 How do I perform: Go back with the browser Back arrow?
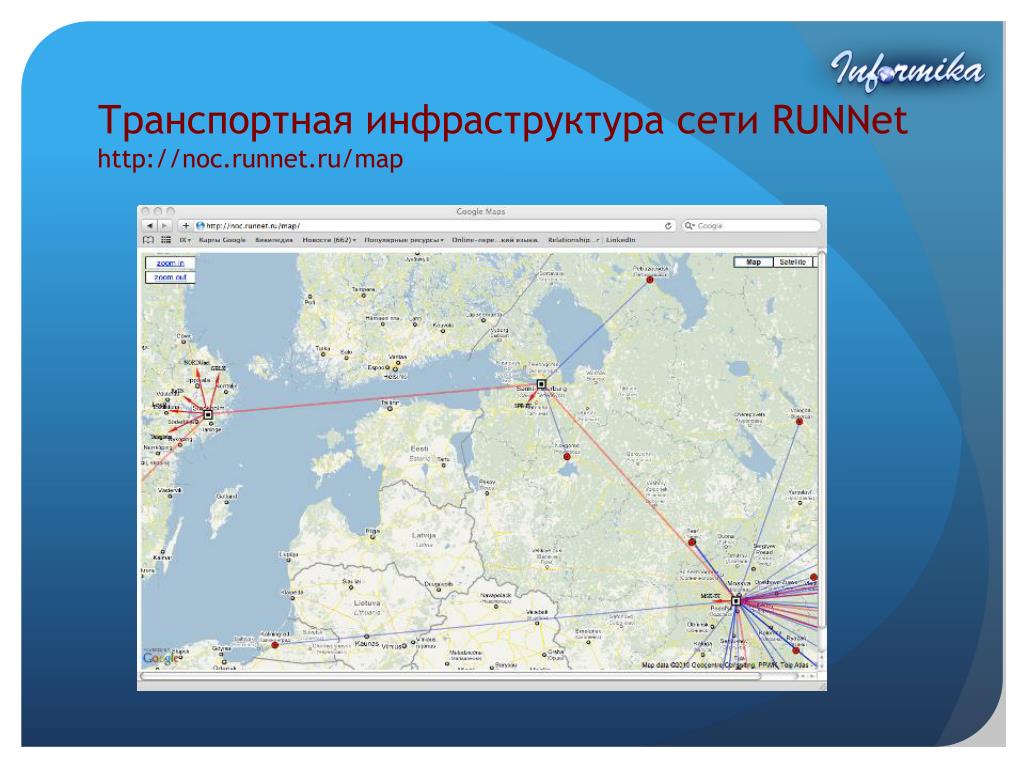point(150,226)
